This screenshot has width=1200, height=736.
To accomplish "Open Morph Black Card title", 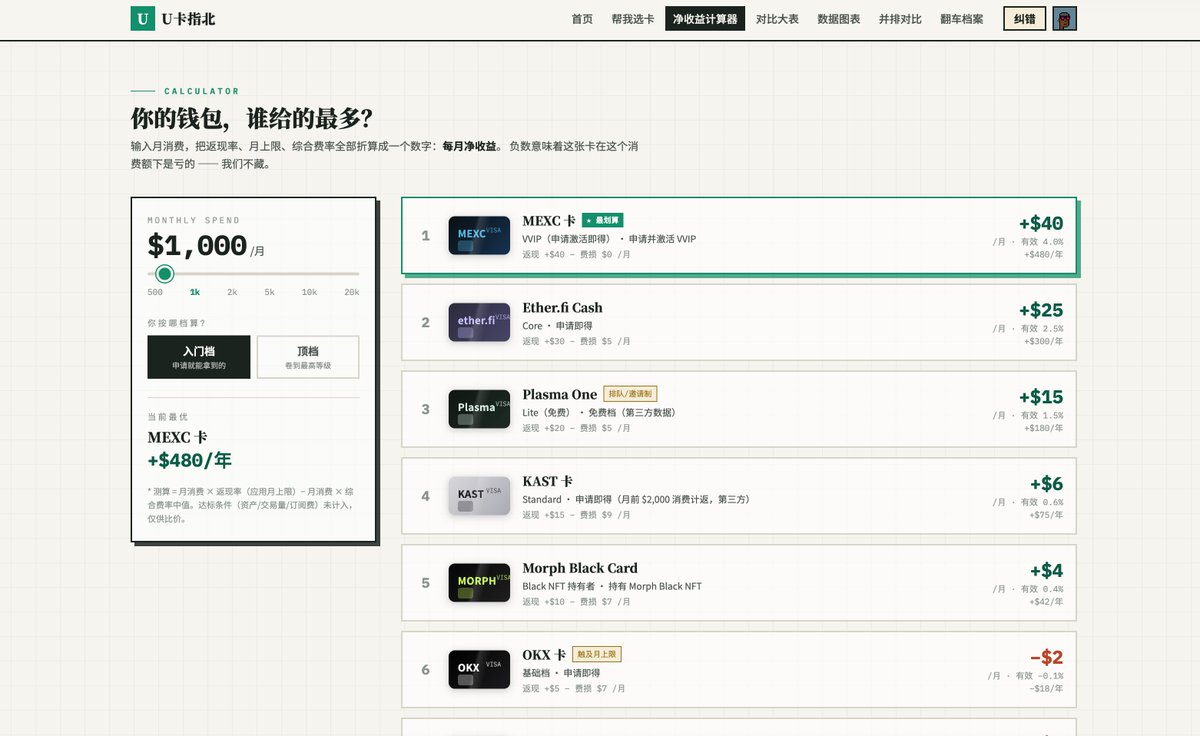I will pos(580,568).
